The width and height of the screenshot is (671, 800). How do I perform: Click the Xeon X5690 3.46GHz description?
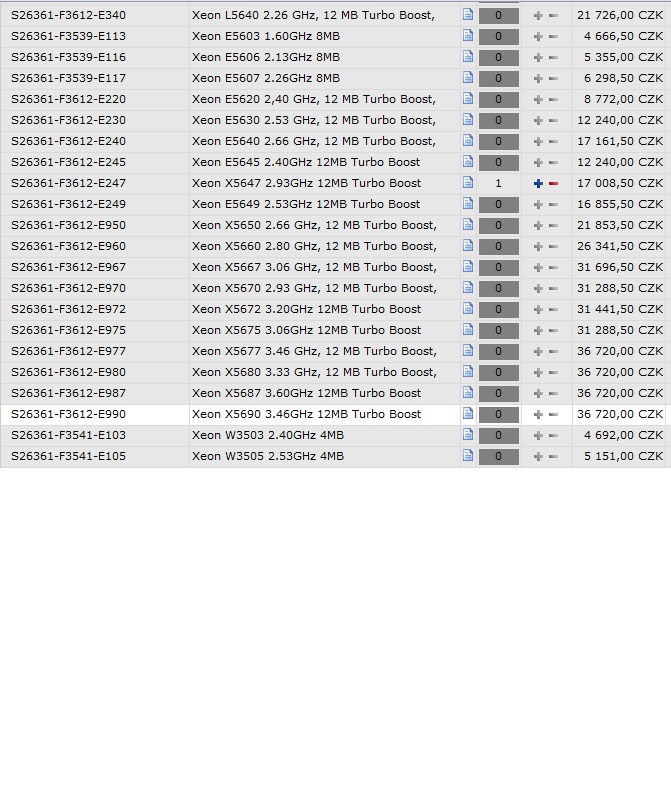pos(306,414)
